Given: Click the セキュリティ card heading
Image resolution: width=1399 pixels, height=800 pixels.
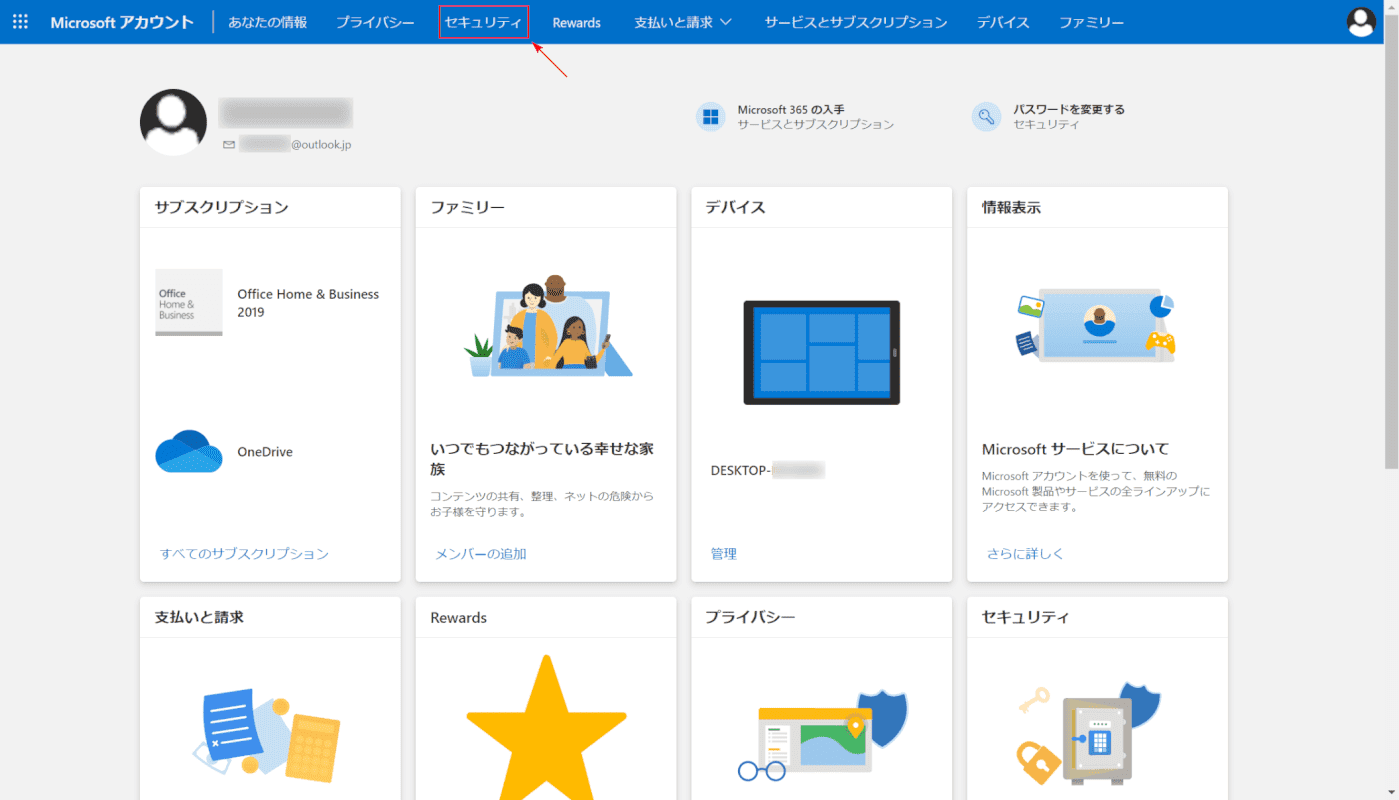Looking at the screenshot, I should [x=1026, y=617].
